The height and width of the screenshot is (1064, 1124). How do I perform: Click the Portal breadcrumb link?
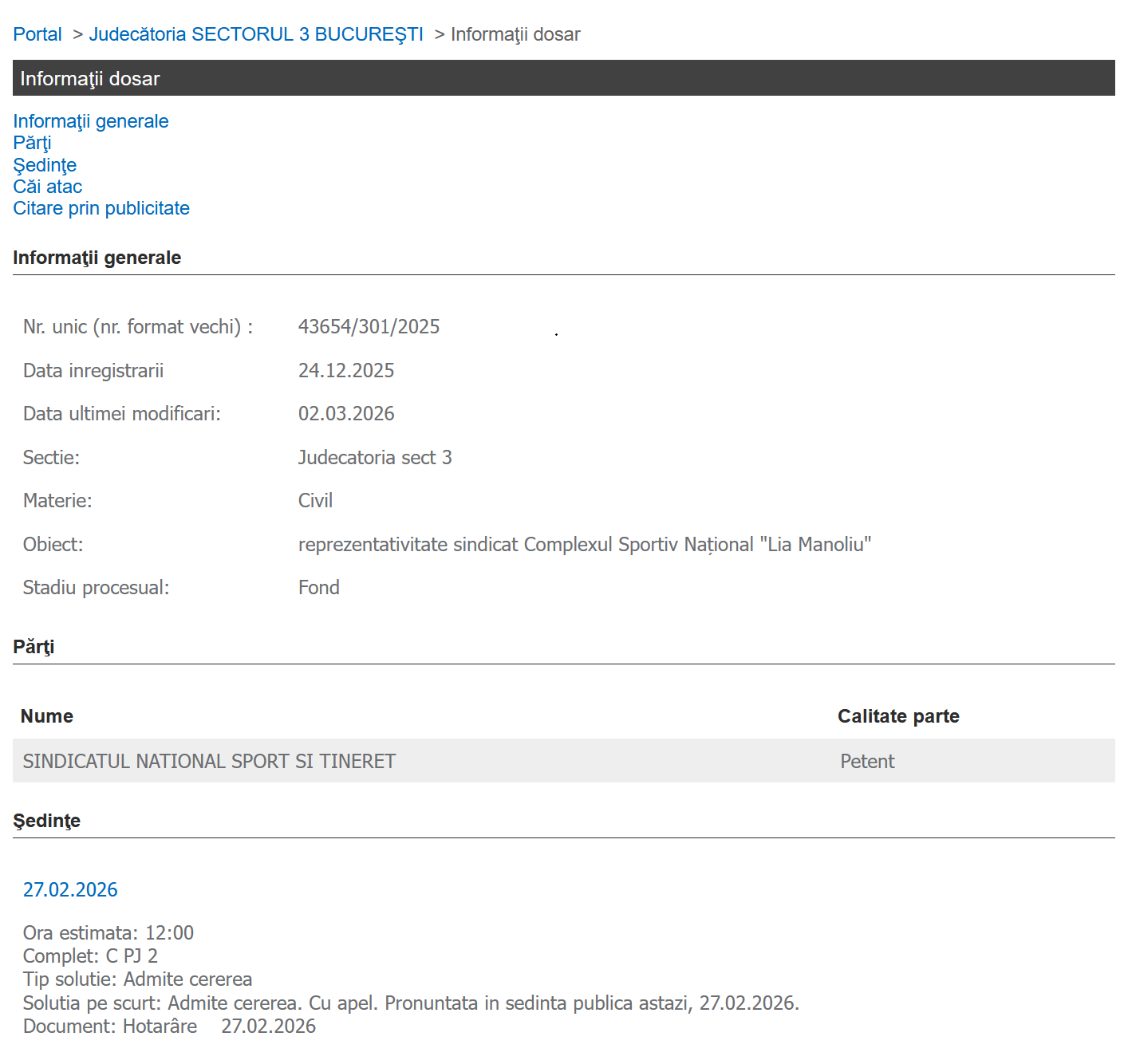(x=37, y=34)
